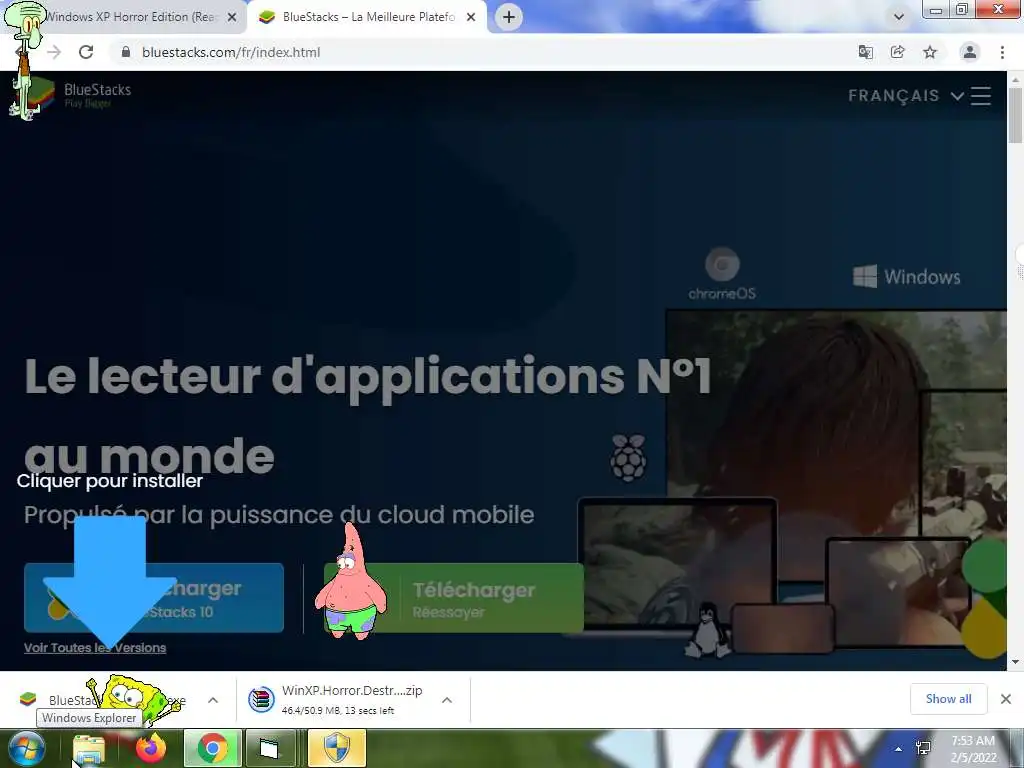Open the FRANÇAIS language dropdown

coord(906,96)
